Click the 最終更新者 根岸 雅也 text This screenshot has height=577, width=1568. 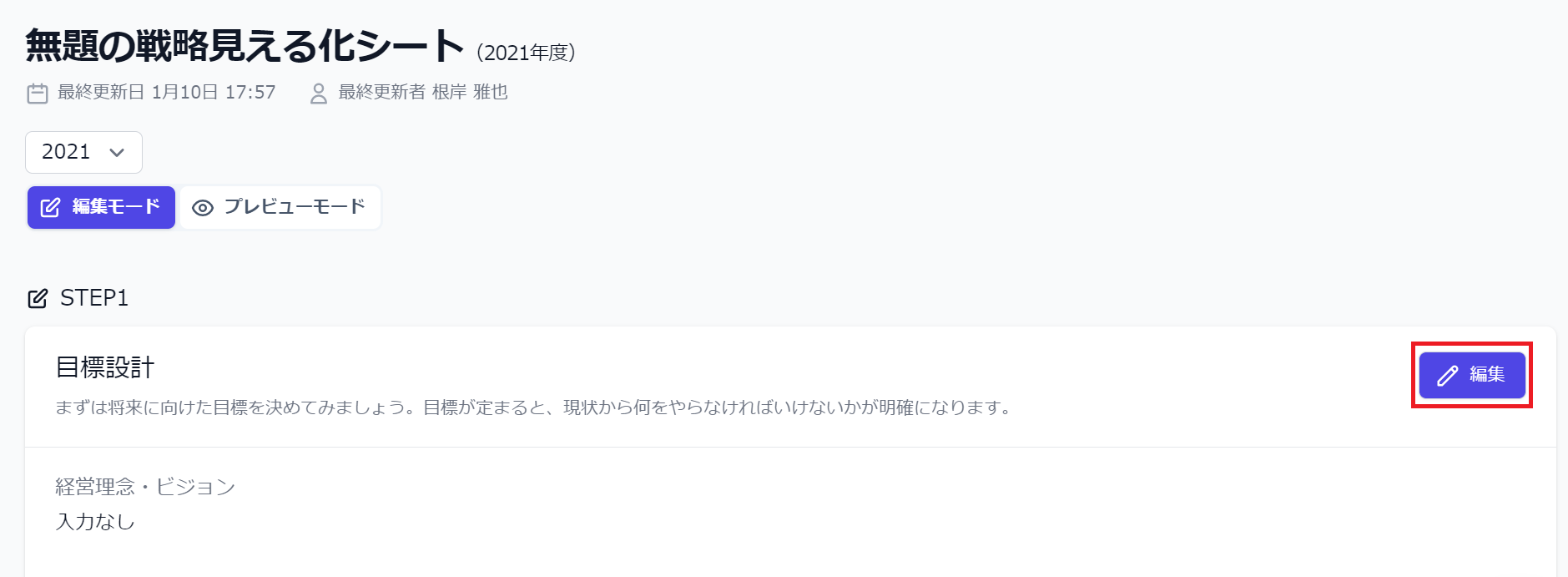[x=423, y=92]
